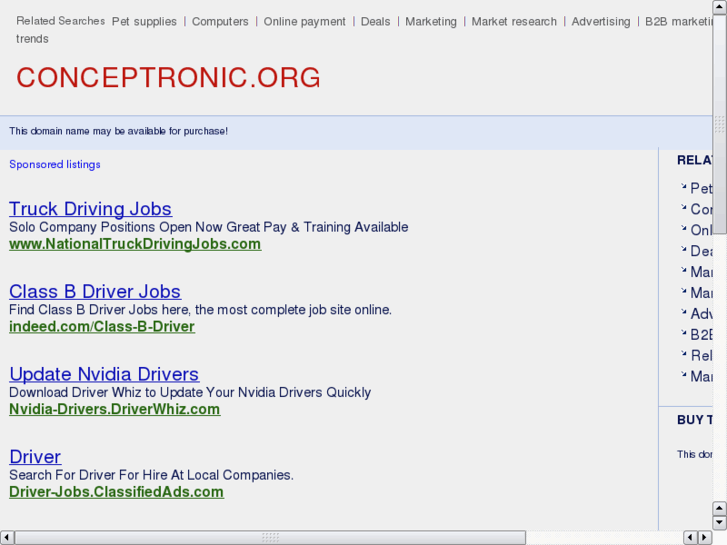The height and width of the screenshot is (545, 727).
Task: Select Marketing in top related searches
Action: (x=431, y=22)
